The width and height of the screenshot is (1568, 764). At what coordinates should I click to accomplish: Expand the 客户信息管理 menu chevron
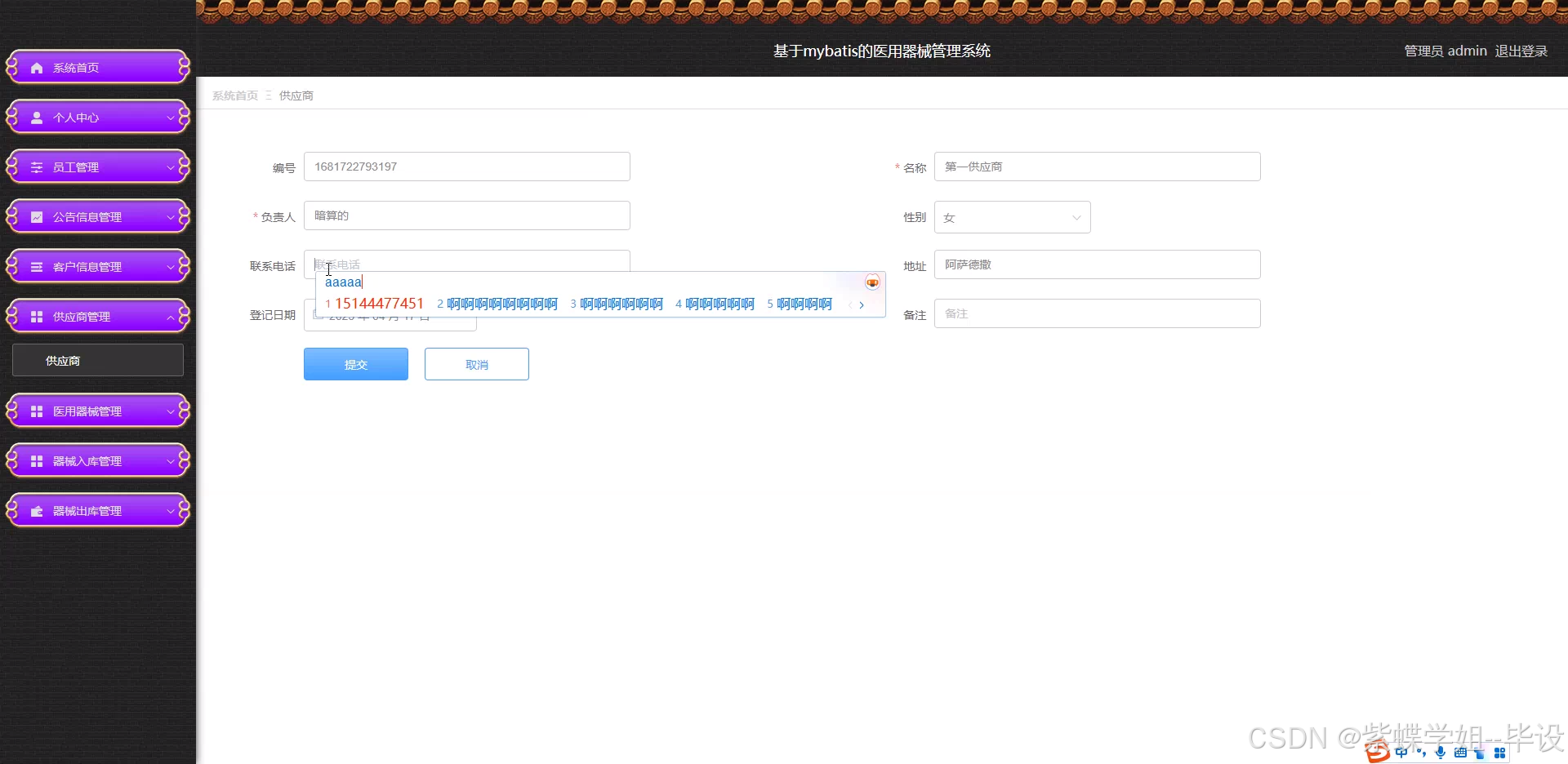171,268
